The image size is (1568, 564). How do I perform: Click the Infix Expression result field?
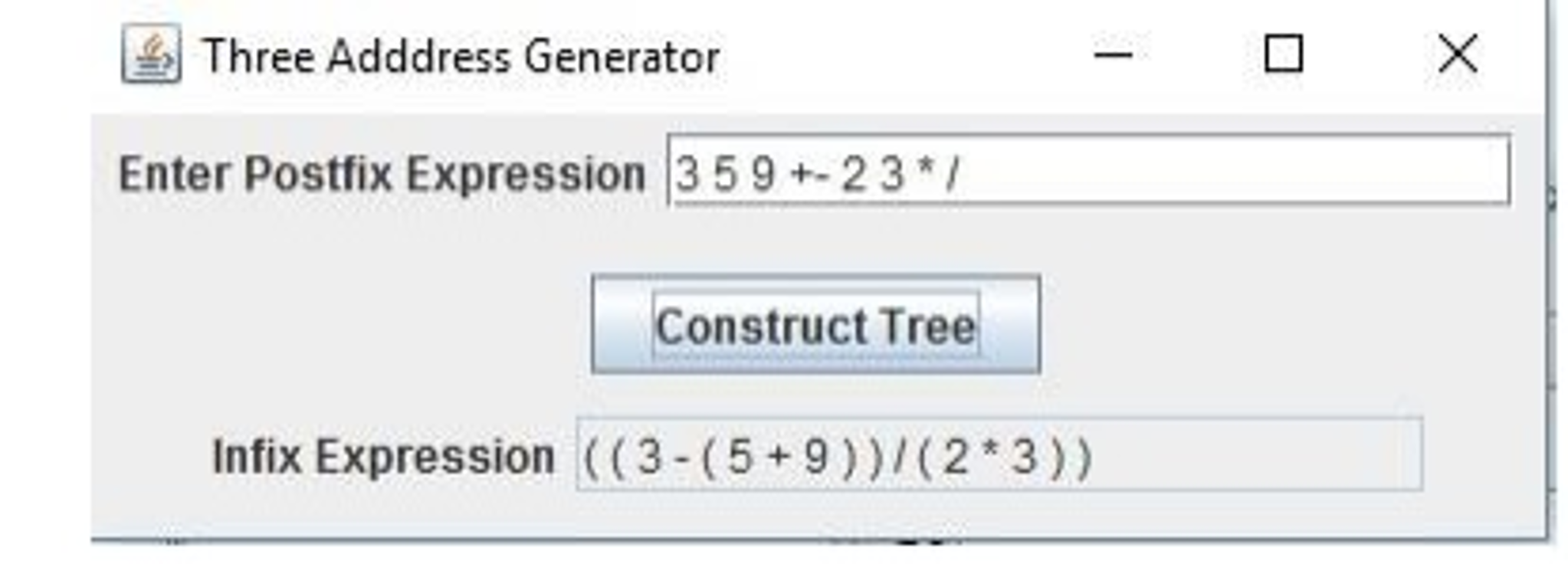coord(999,456)
